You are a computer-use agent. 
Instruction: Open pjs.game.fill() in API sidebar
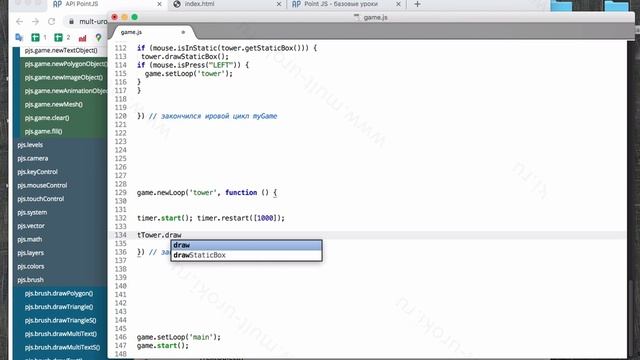click(x=43, y=131)
